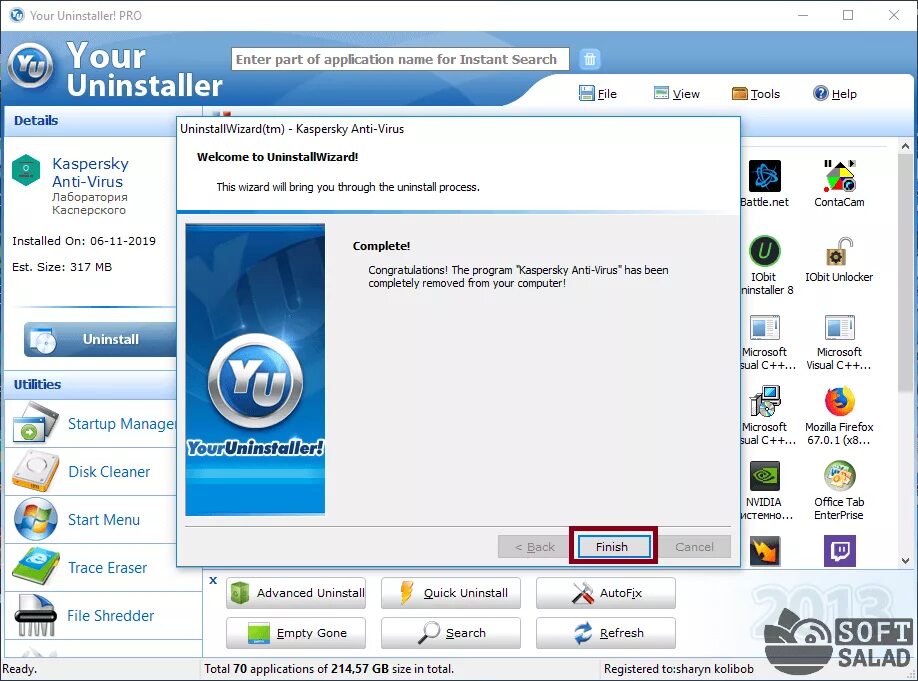Click the Utilities panel header
918x681 pixels.
tap(91, 385)
